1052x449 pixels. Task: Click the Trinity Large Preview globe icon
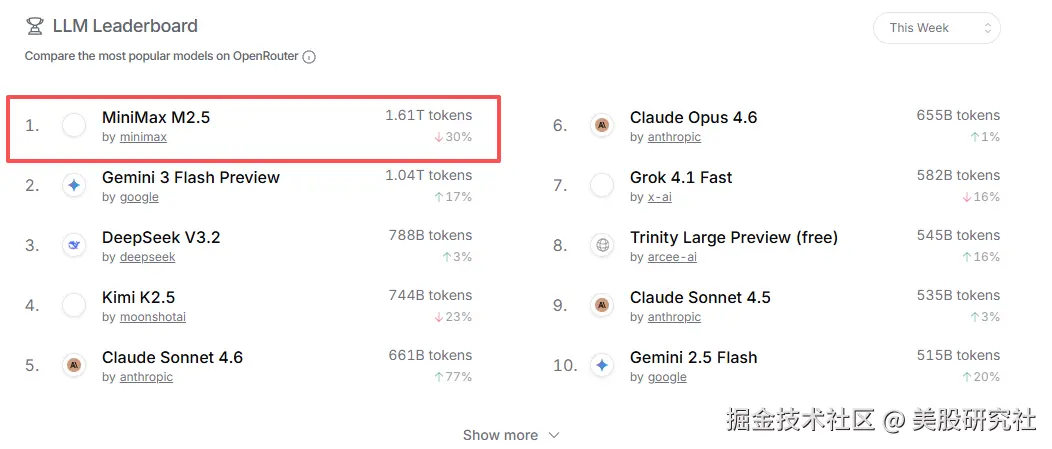602,245
